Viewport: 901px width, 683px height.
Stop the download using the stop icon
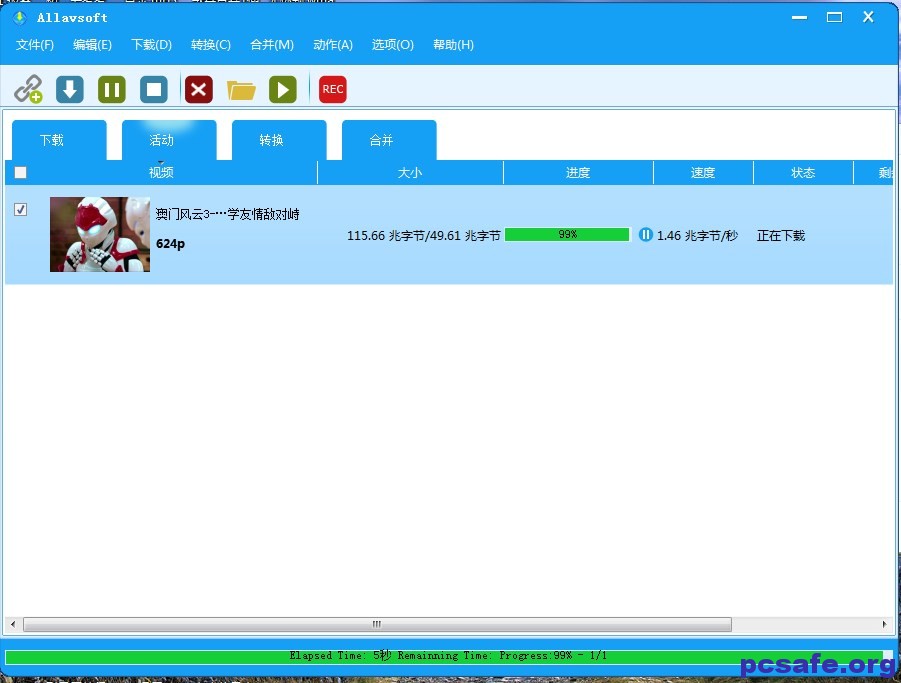click(x=154, y=89)
